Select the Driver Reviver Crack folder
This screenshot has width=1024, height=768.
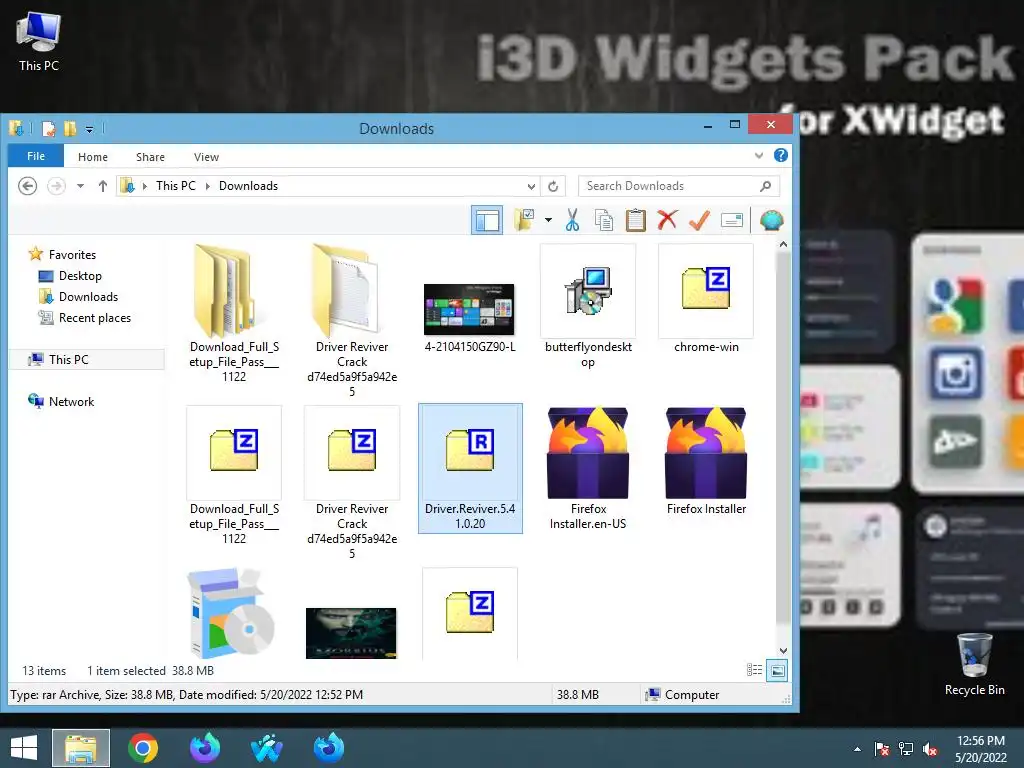click(x=352, y=320)
